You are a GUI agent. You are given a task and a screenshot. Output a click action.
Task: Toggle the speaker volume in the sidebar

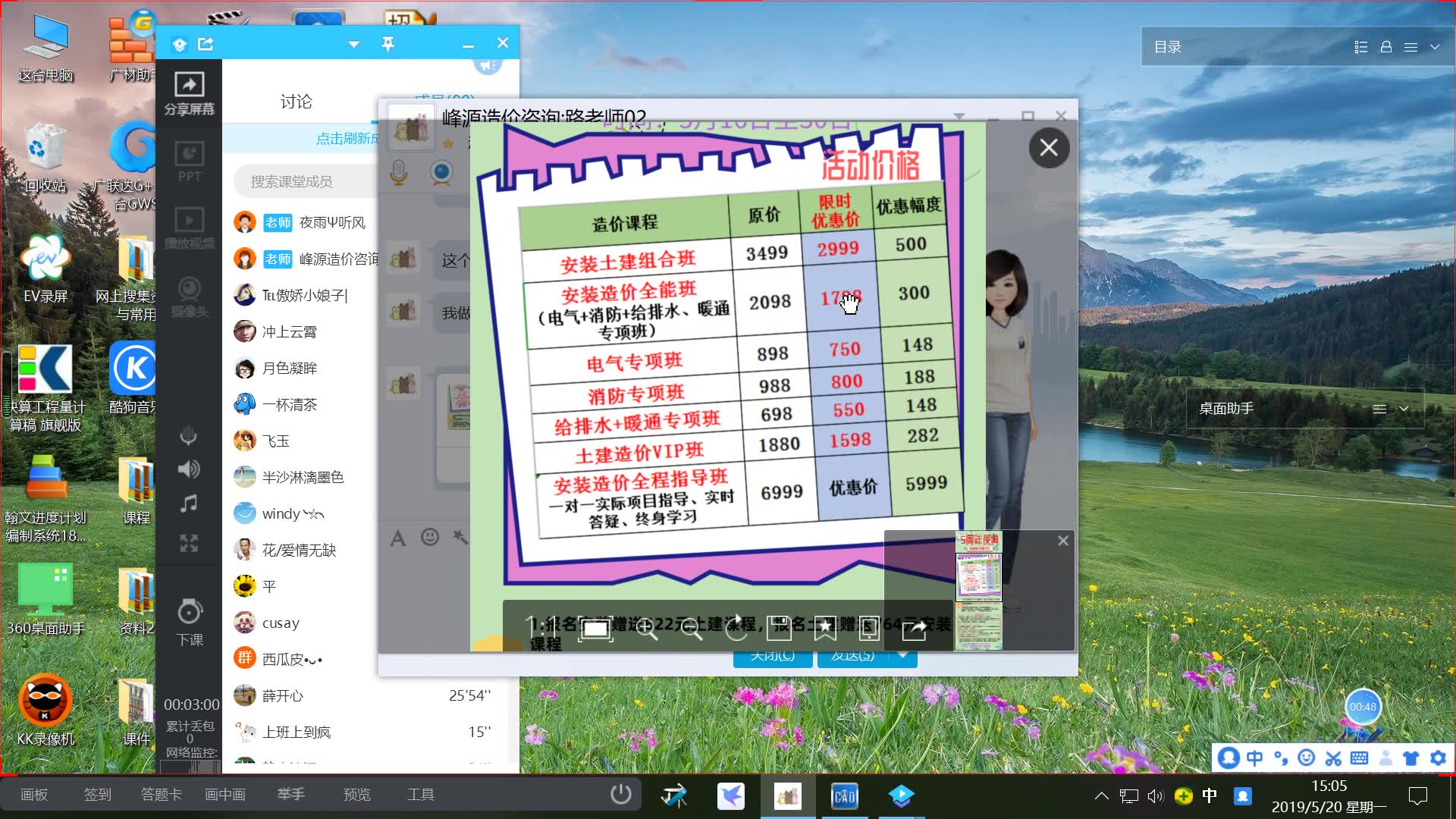189,469
